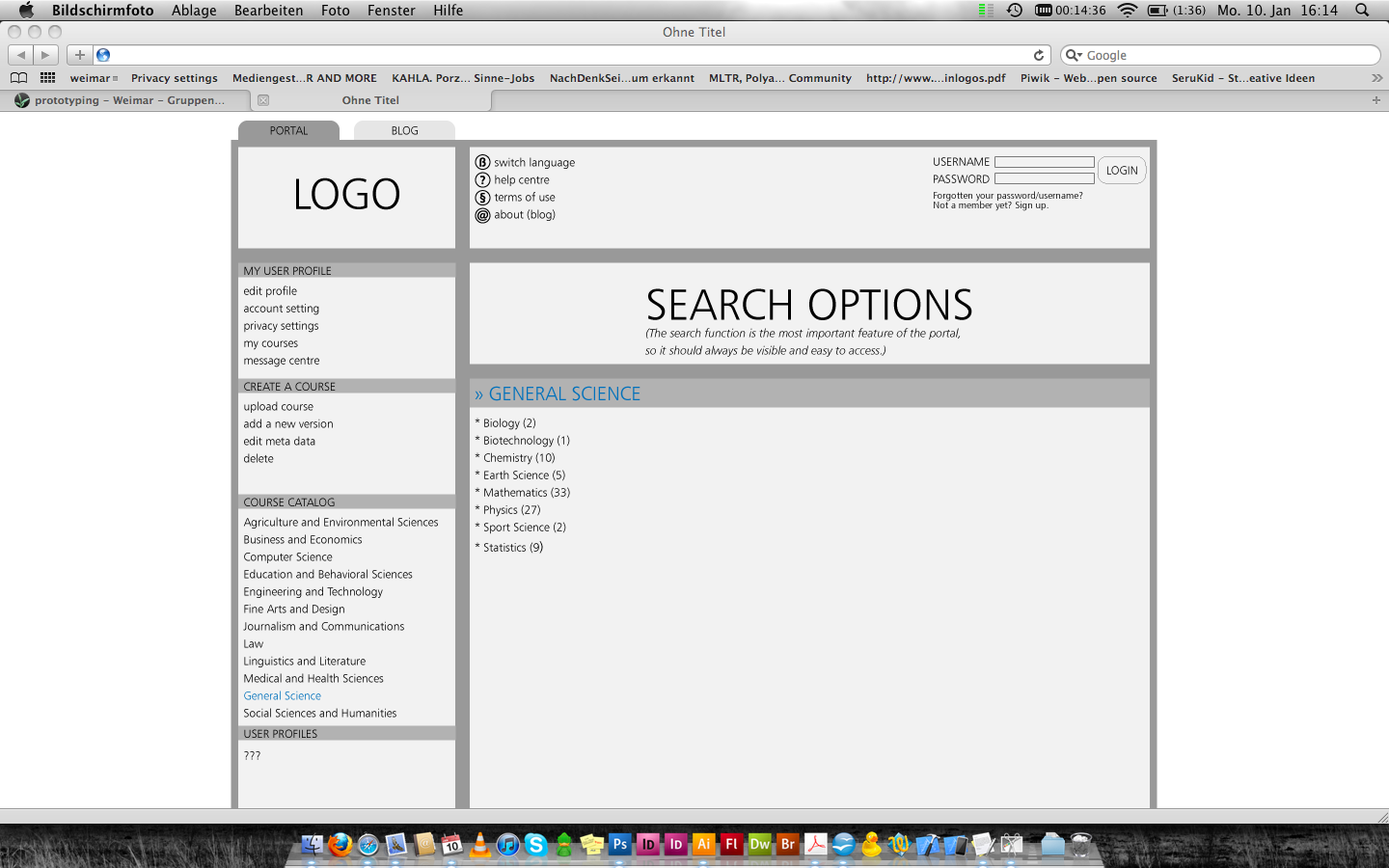Reload the page with the refresh icon
Viewport: 1389px width, 868px height.
pos(1039,55)
